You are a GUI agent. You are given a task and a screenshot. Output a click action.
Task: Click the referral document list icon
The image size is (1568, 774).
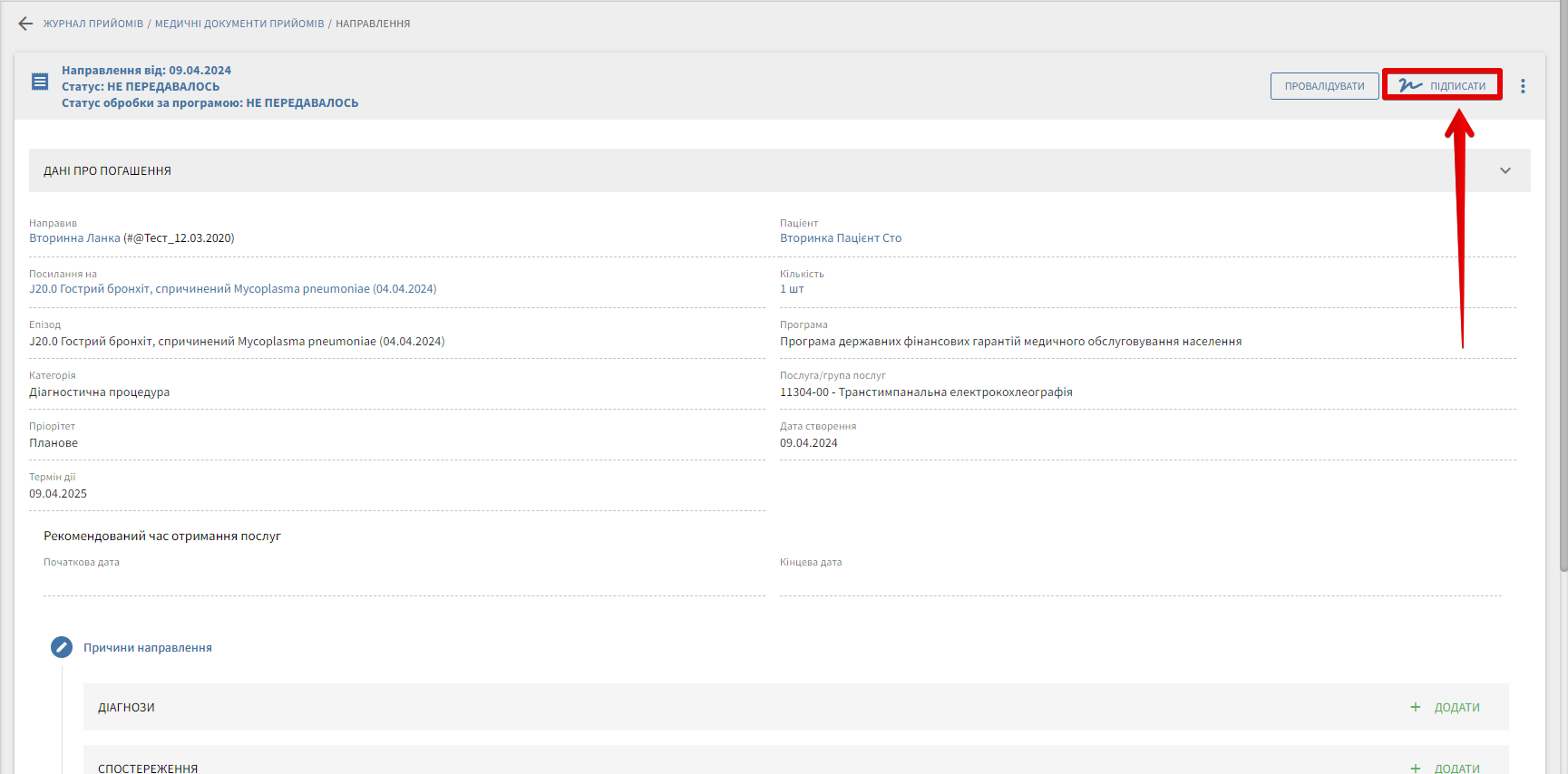[40, 82]
